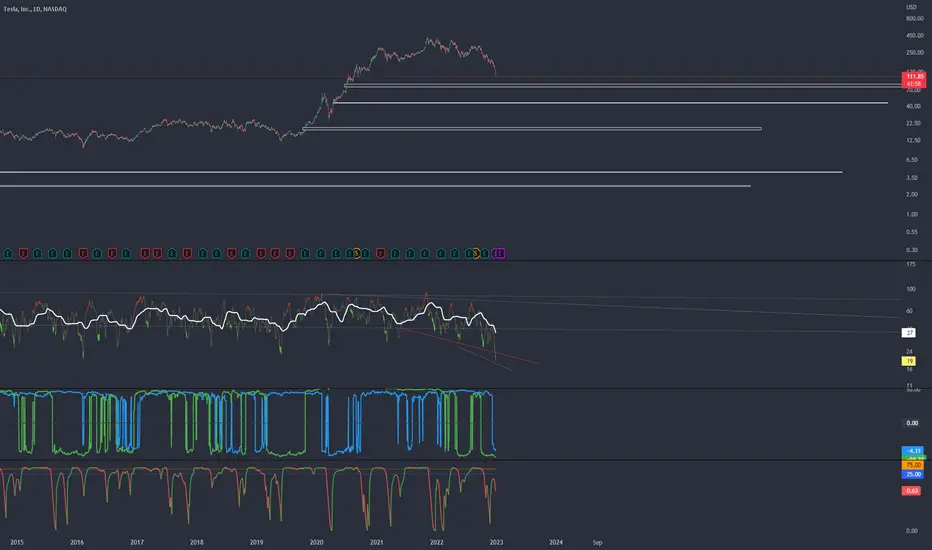Click the 250.00 price axis label
932x550 pixels.
pyautogui.click(x=914, y=52)
